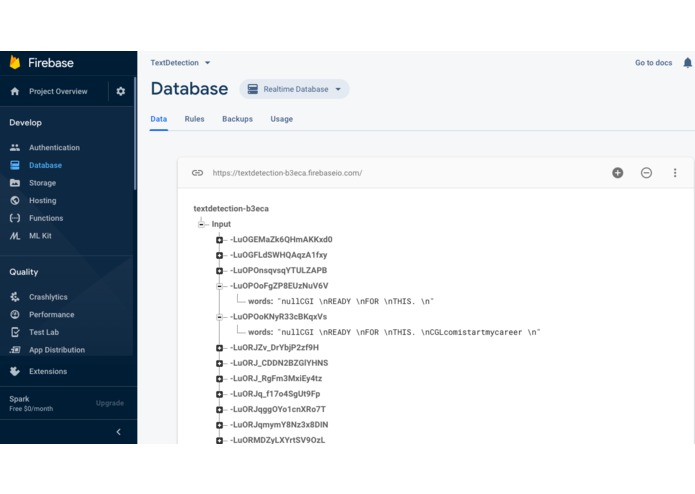The height and width of the screenshot is (494, 695).
Task: Select key -LuORJq_f17o4SgUt9Fp label
Action: coord(275,394)
